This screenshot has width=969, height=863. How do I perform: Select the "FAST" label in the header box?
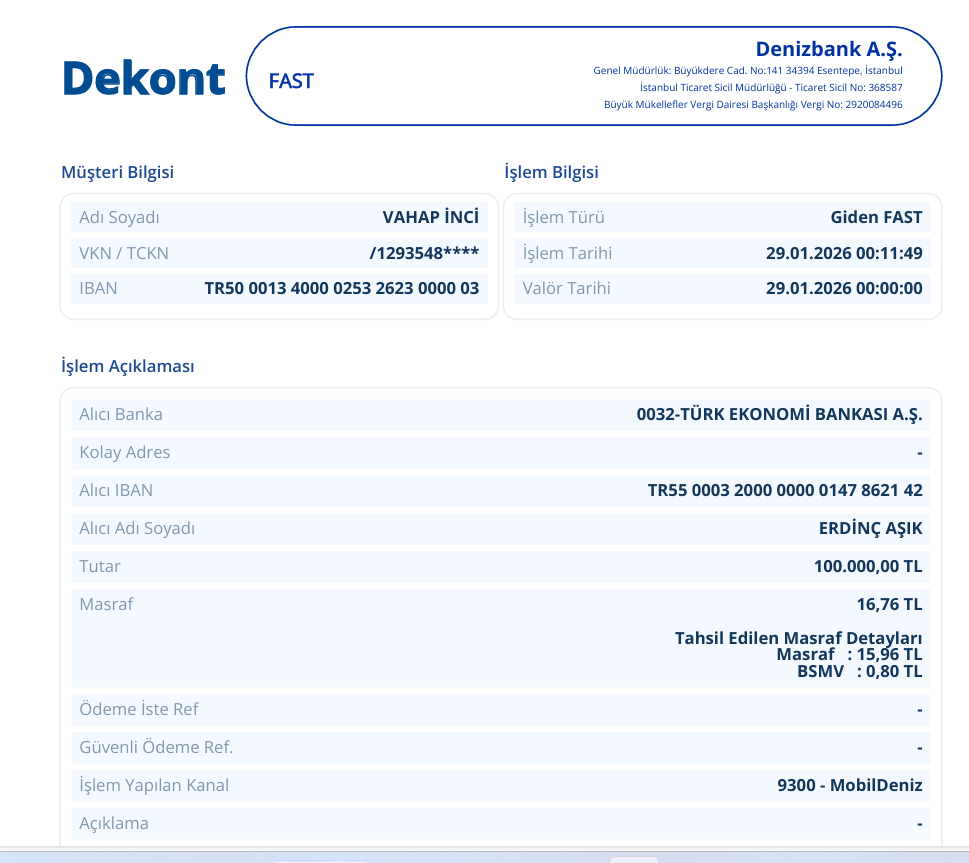pos(291,81)
